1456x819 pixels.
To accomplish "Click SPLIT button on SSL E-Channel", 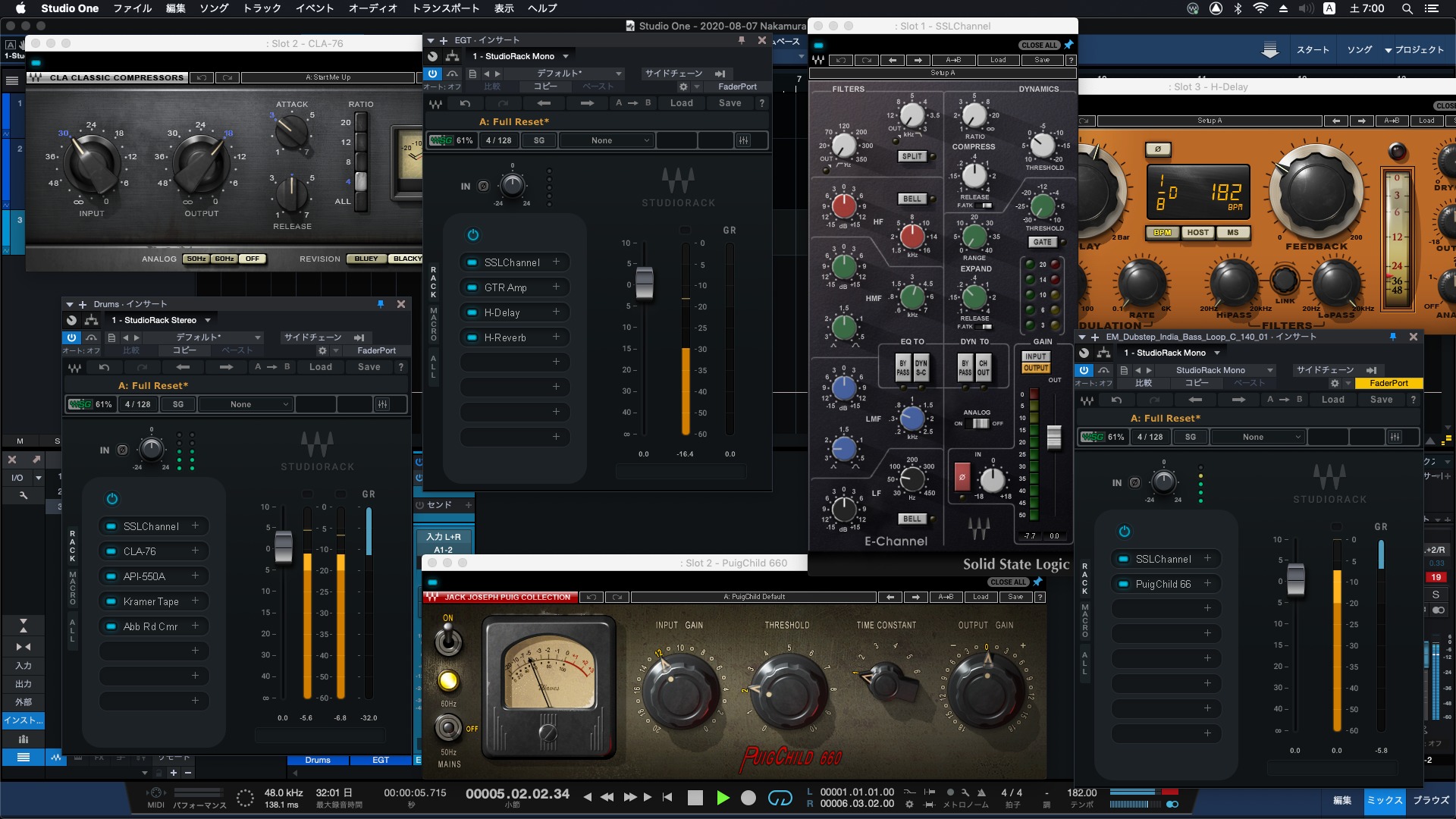I will pos(912,156).
